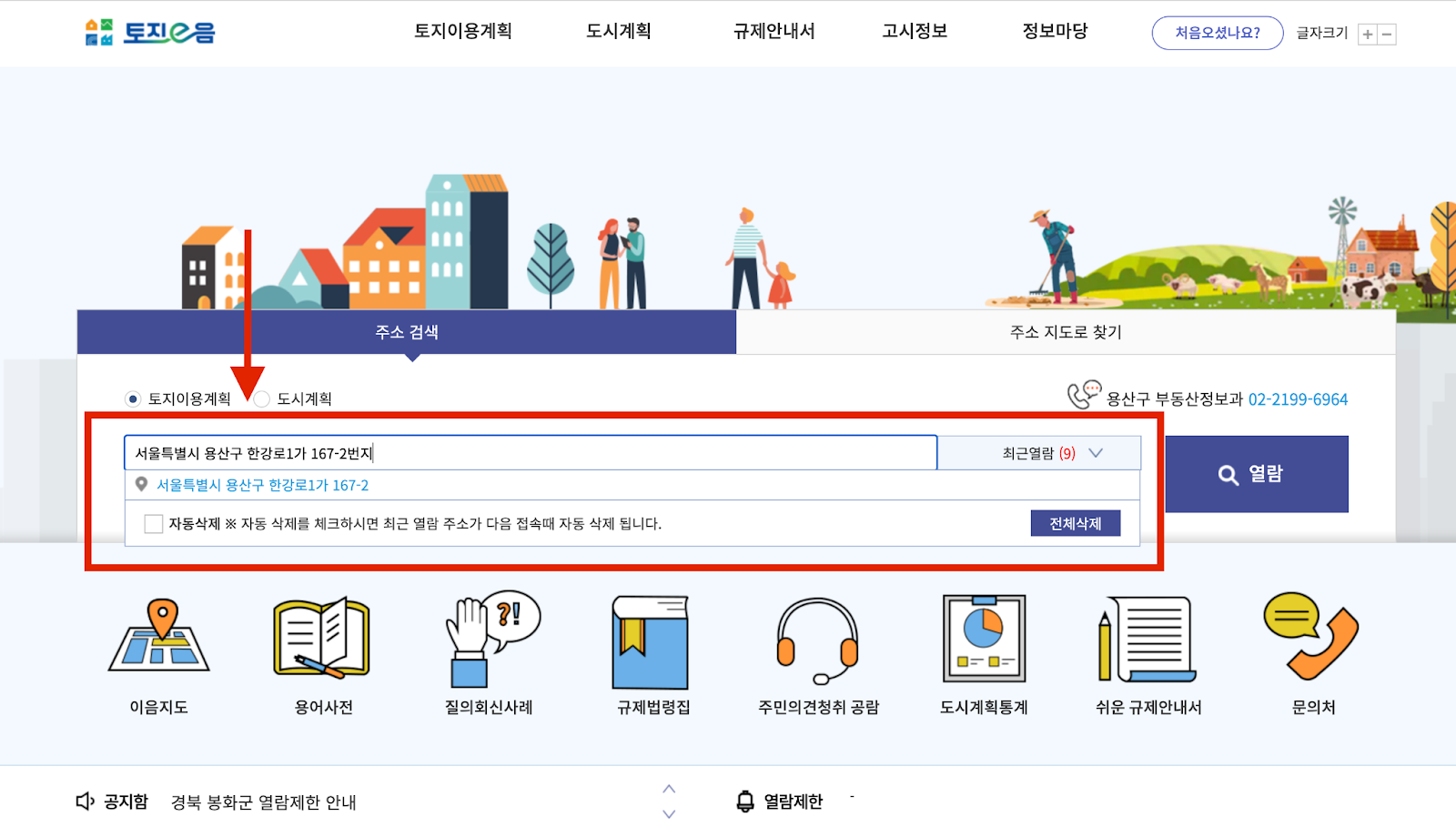Expand the 최근열람 (9) dropdown

click(1039, 453)
